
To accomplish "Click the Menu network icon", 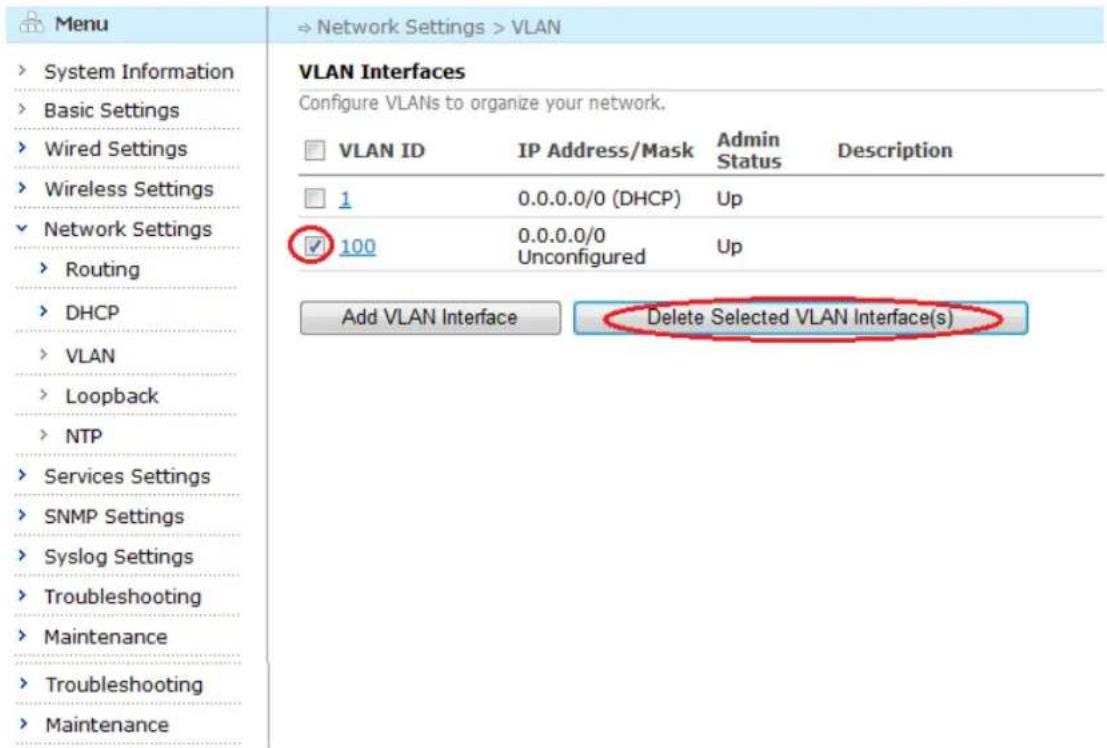I will point(31,23).
